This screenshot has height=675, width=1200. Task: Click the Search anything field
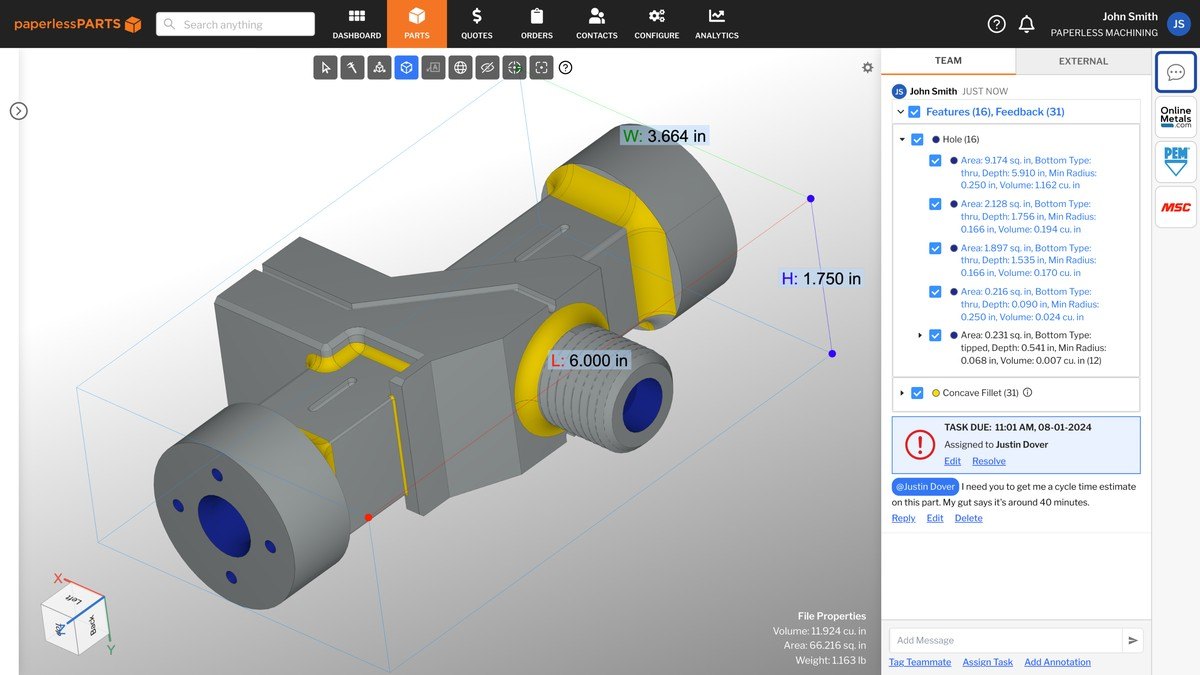pyautogui.click(x=235, y=24)
